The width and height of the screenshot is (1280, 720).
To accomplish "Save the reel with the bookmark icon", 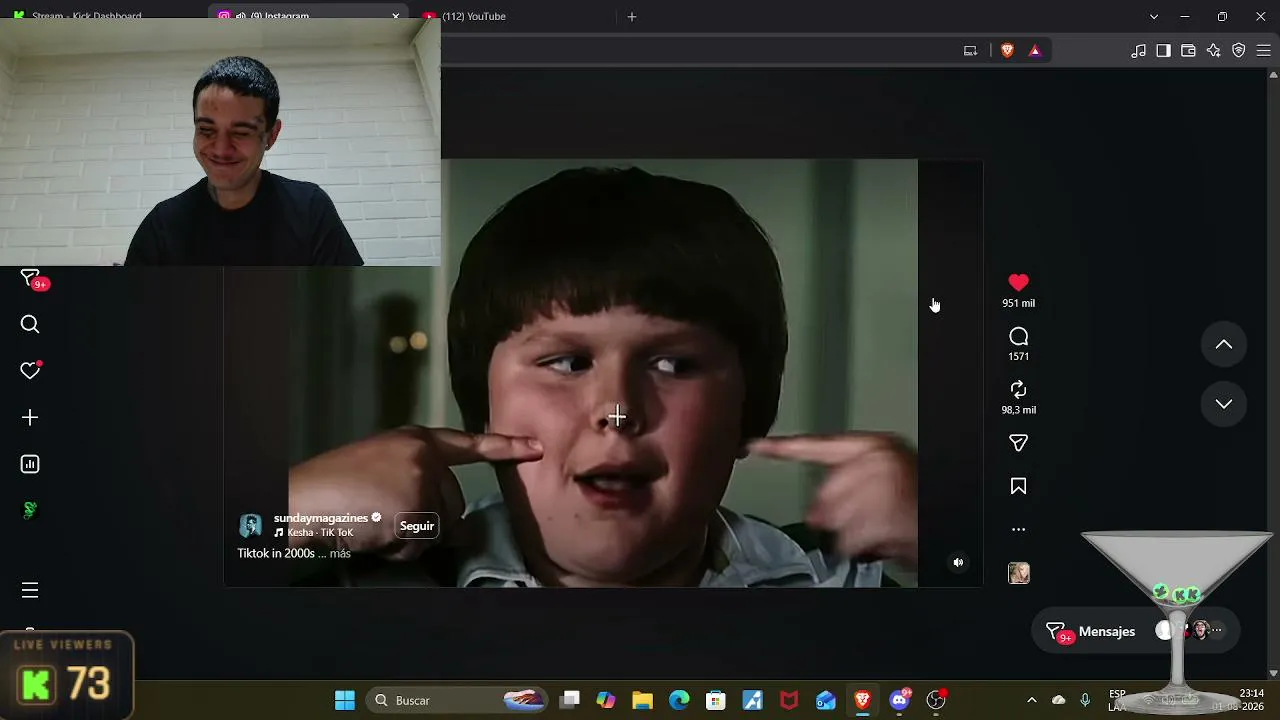I will [x=1018, y=486].
